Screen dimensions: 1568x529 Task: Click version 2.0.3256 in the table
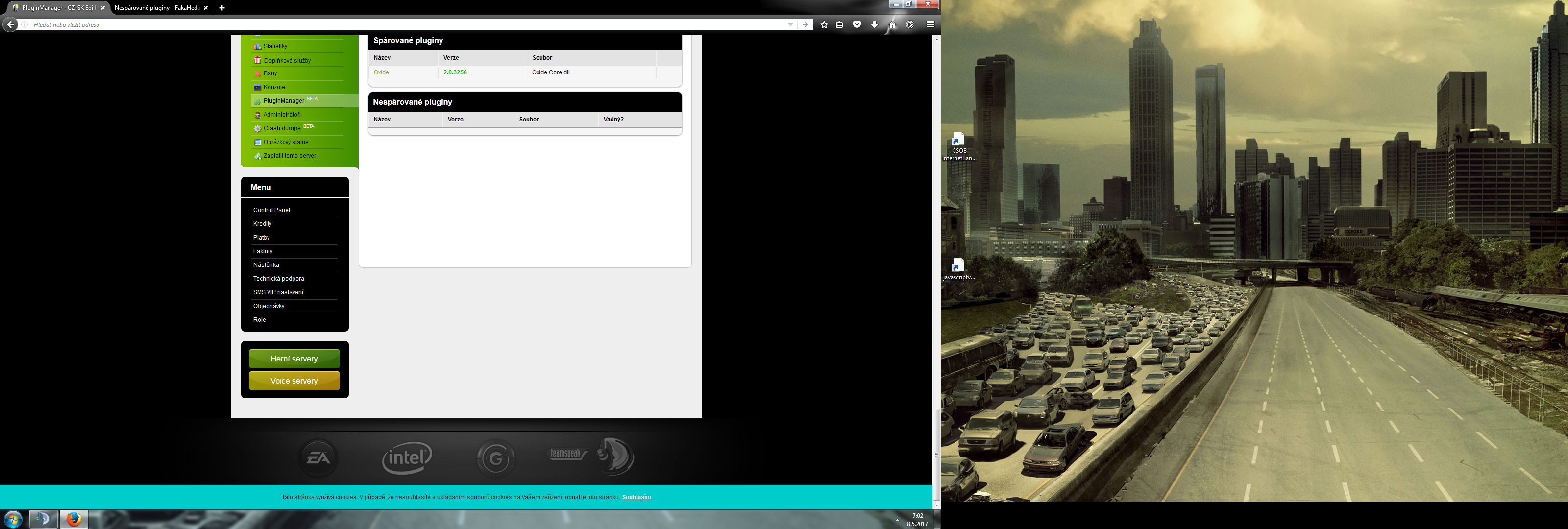[x=455, y=72]
